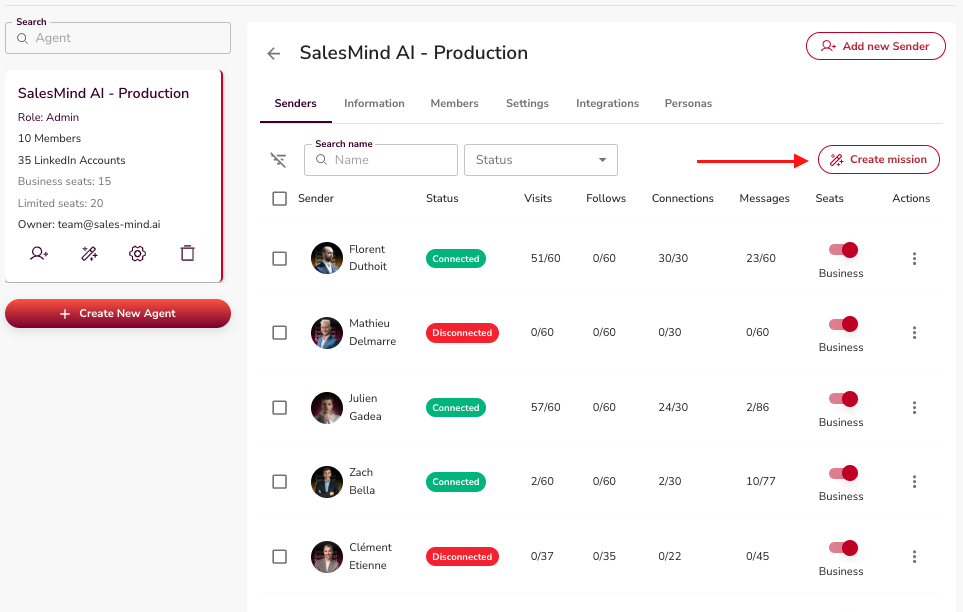Image resolution: width=963 pixels, height=612 pixels.
Task: Click Clément Etienne's profile avatar
Action: point(327,557)
